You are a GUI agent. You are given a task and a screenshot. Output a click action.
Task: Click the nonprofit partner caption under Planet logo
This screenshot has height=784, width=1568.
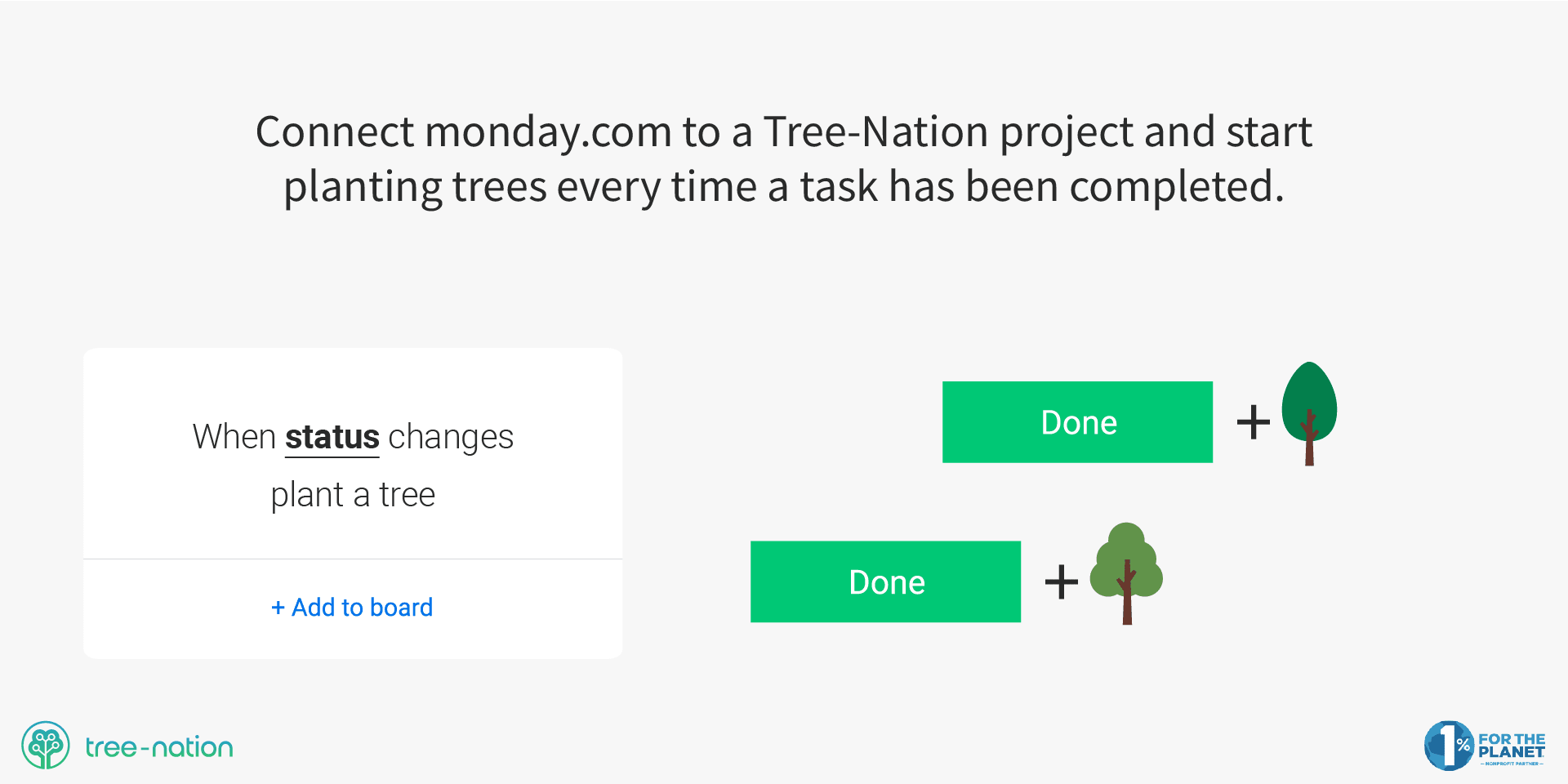(1512, 764)
